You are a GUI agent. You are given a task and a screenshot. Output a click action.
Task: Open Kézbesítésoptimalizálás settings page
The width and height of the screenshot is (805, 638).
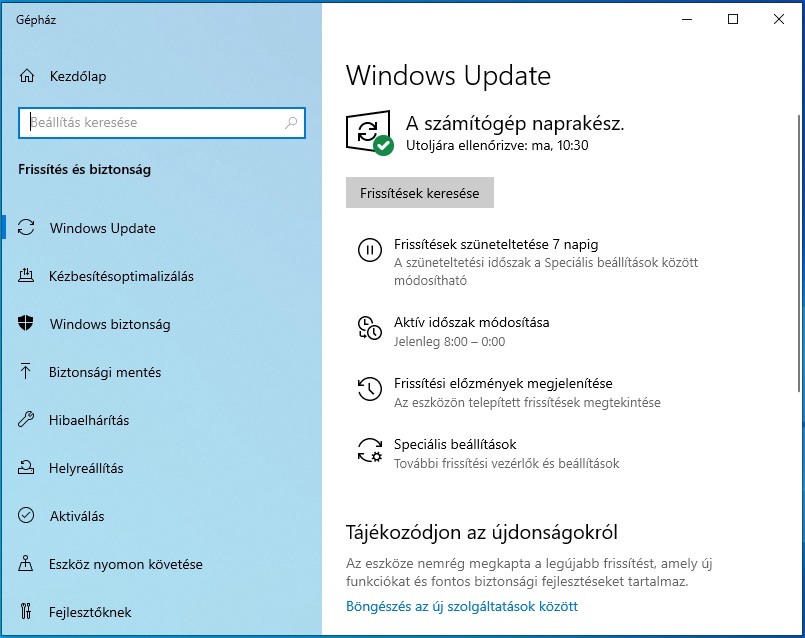122,276
